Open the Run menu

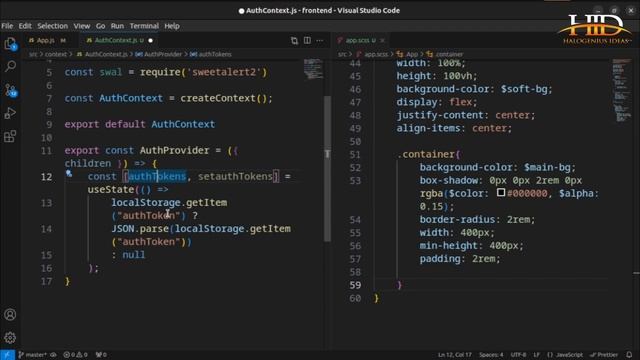click(x=117, y=26)
